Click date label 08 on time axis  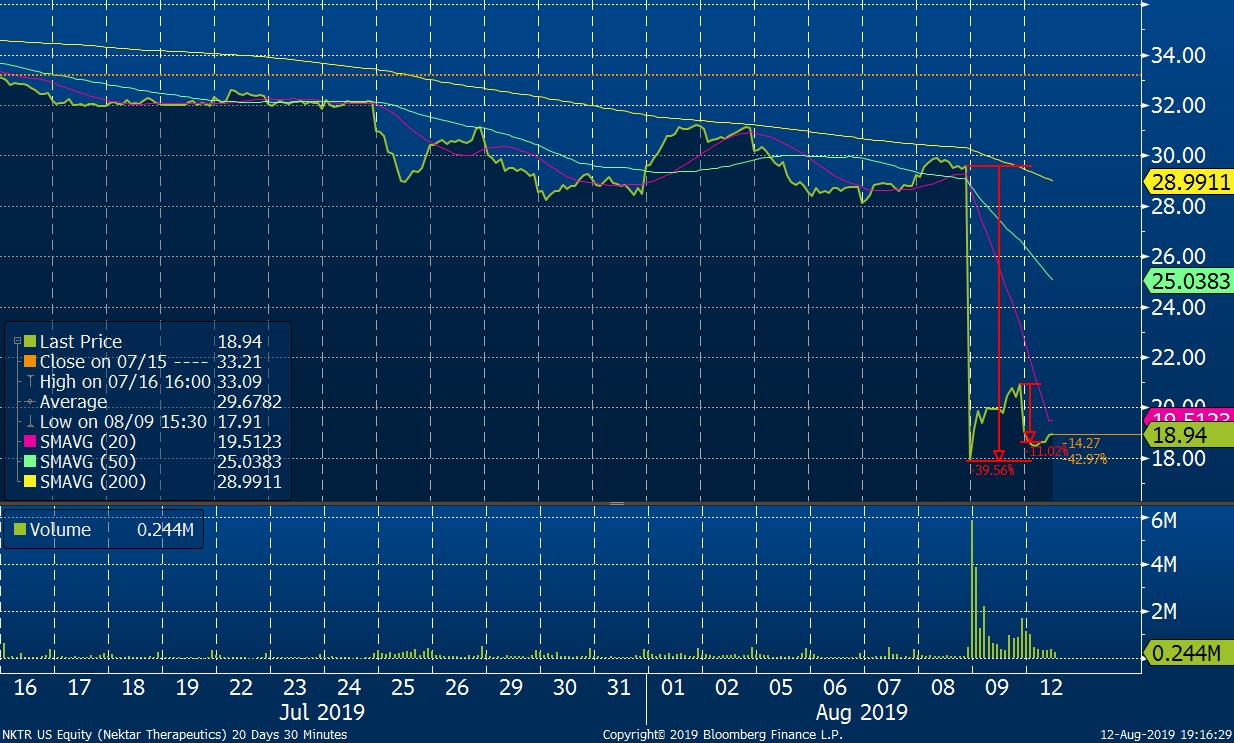[943, 688]
